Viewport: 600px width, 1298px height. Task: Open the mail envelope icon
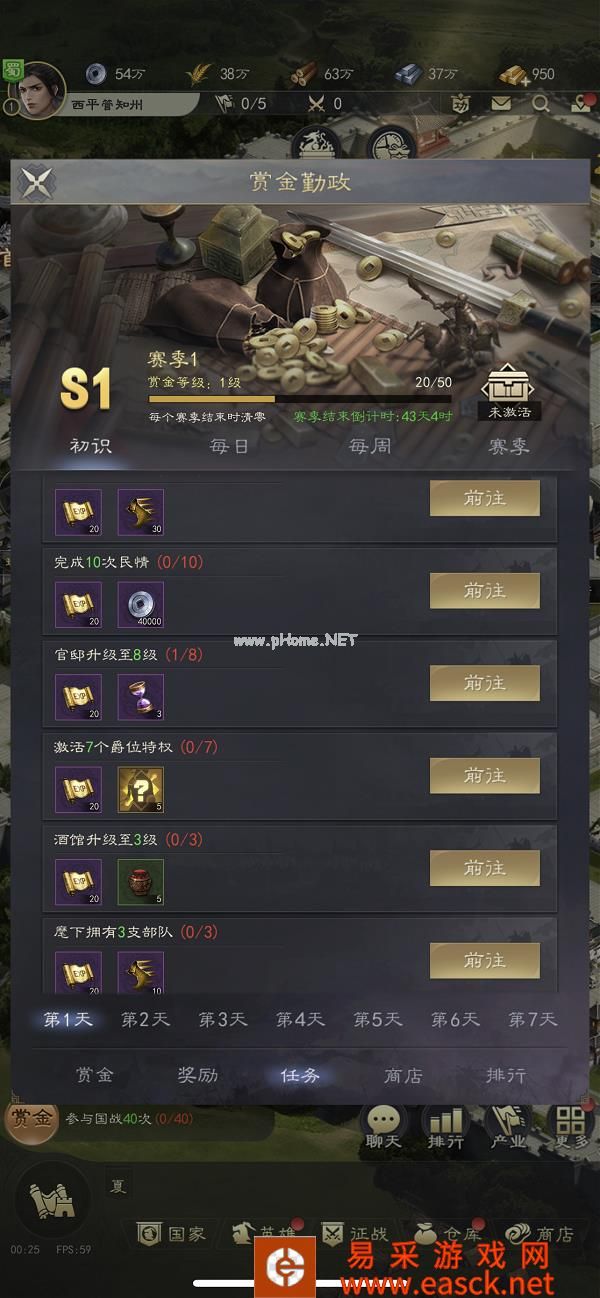(x=500, y=103)
